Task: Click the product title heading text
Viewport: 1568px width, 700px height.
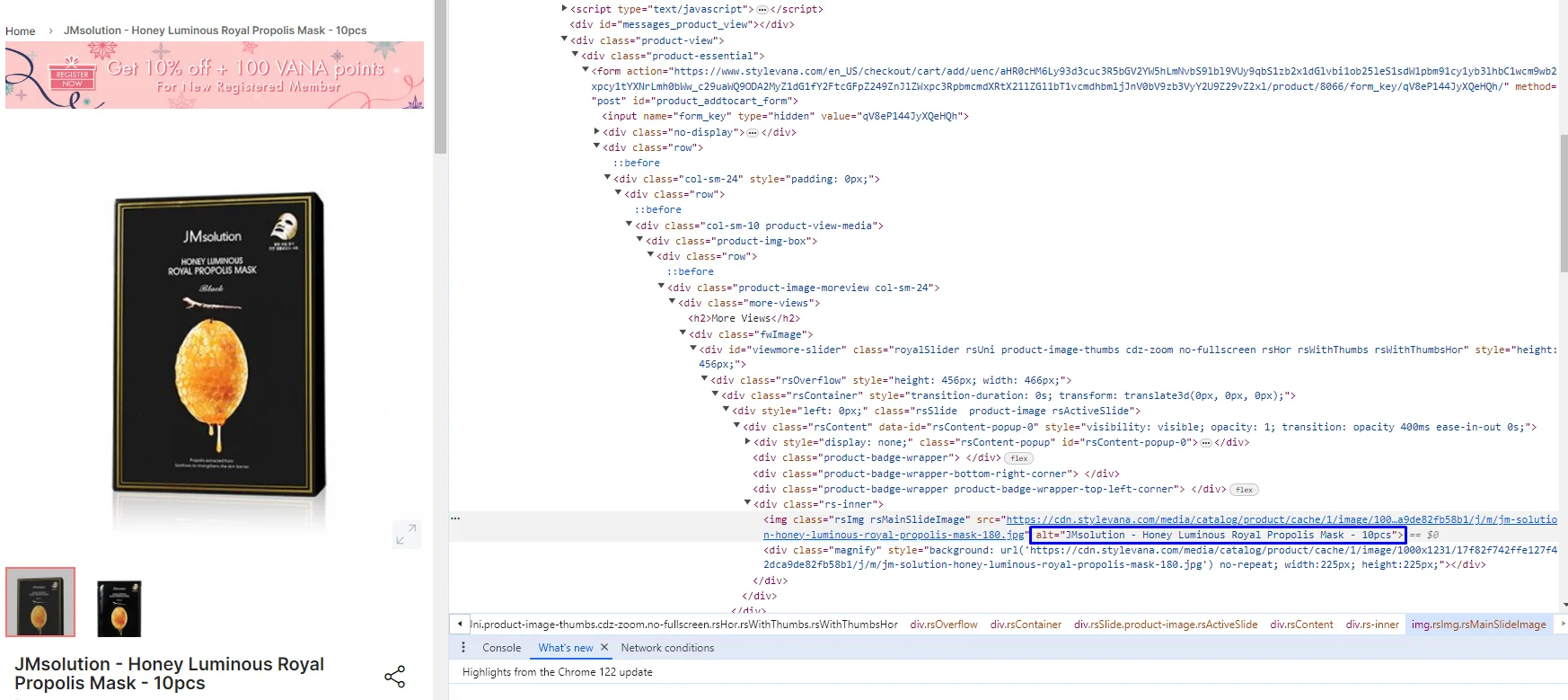Action: 169,674
